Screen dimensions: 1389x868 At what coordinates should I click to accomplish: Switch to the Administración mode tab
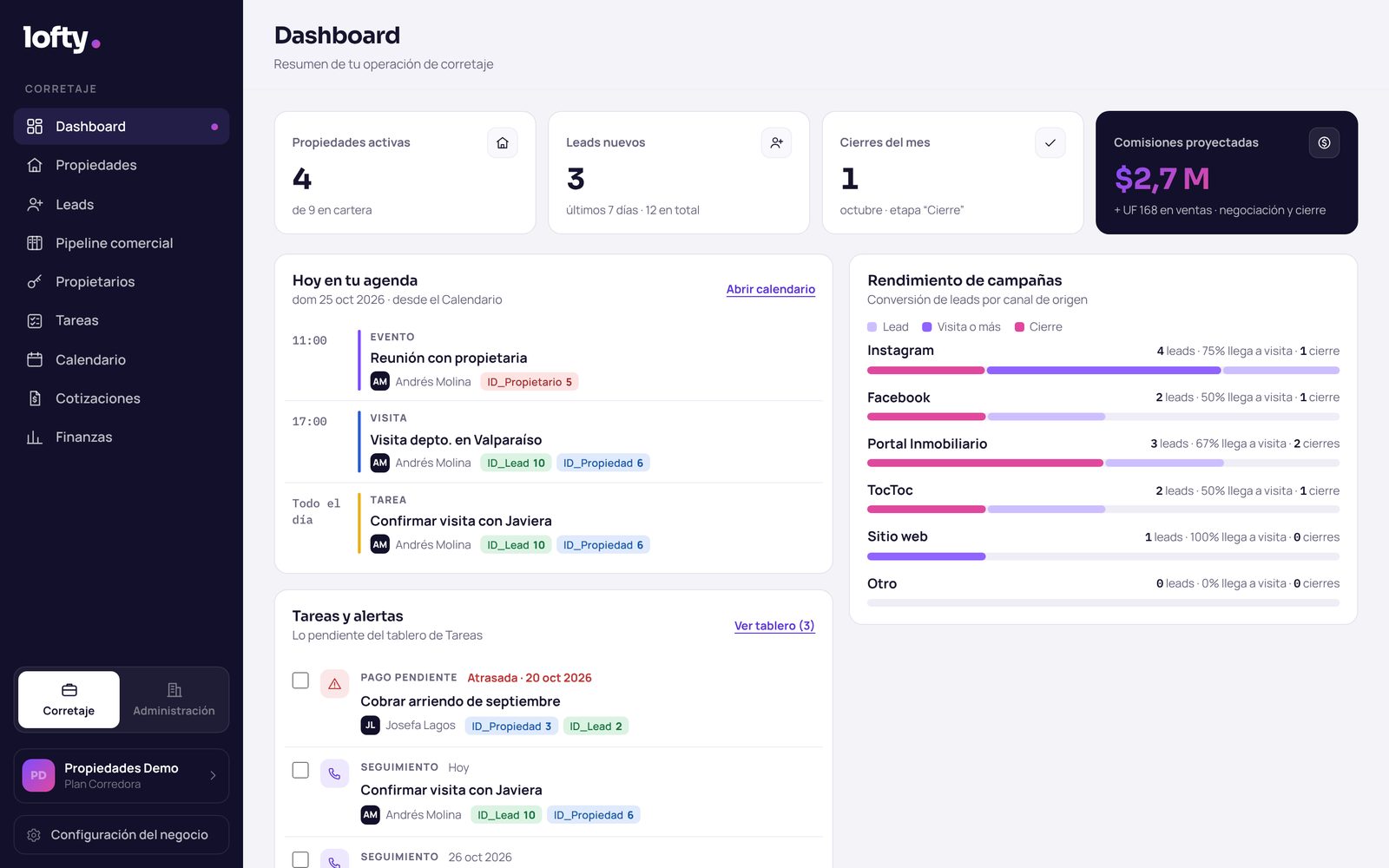[174, 700]
